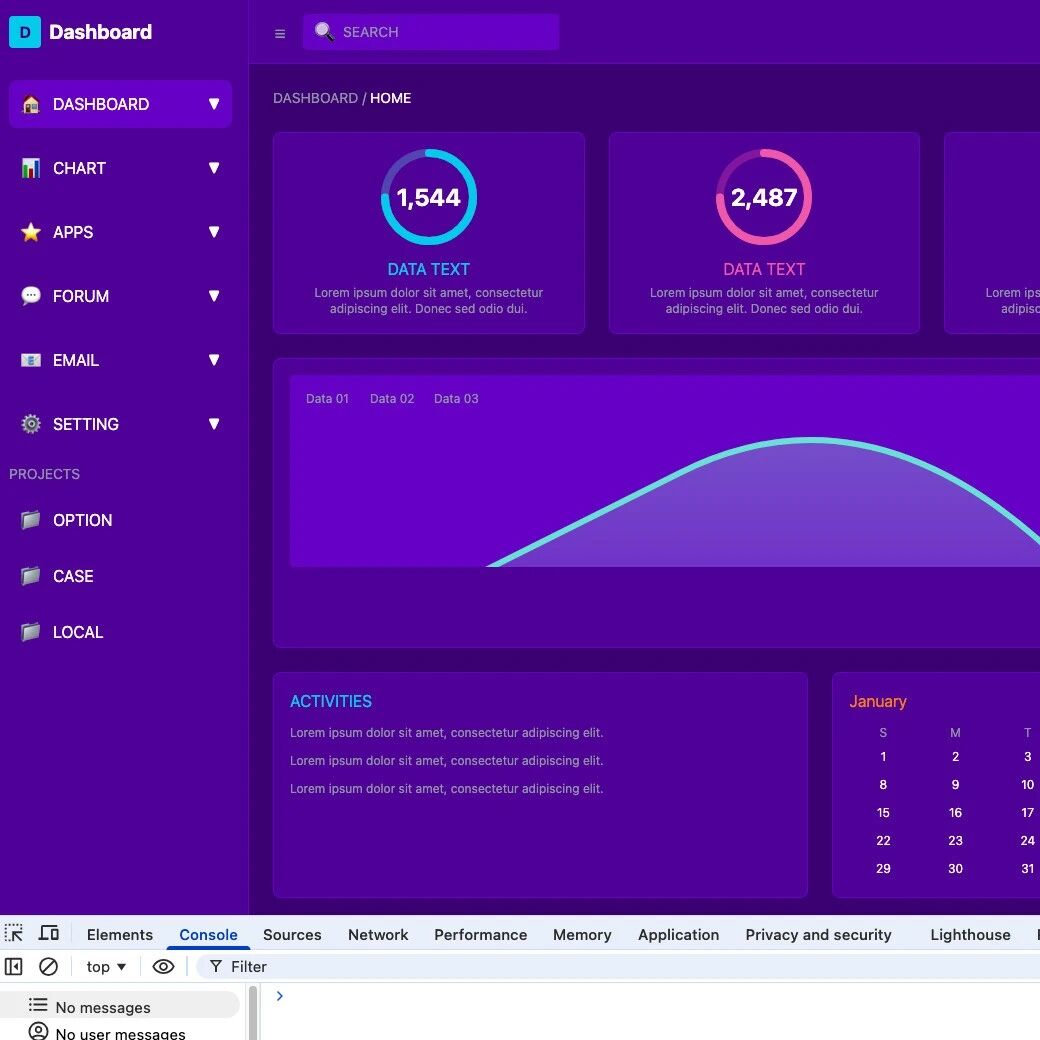1040x1040 pixels.
Task: Click the bar chart icon beside CHART
Action: click(x=31, y=168)
